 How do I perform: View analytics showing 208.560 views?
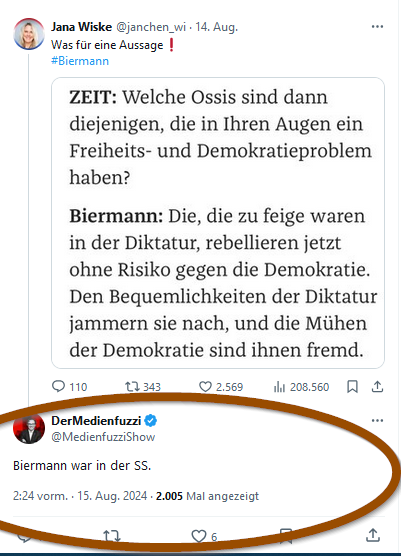coord(301,387)
